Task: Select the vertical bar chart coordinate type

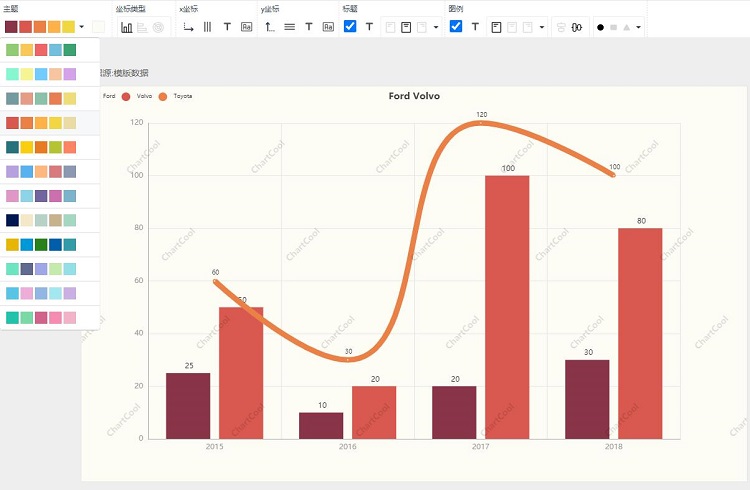Action: 127,27
